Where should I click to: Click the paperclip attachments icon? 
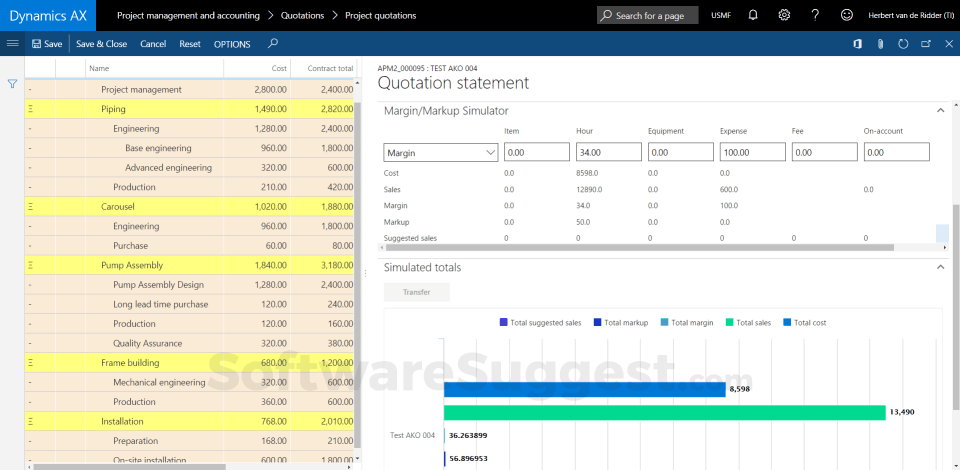(x=880, y=44)
